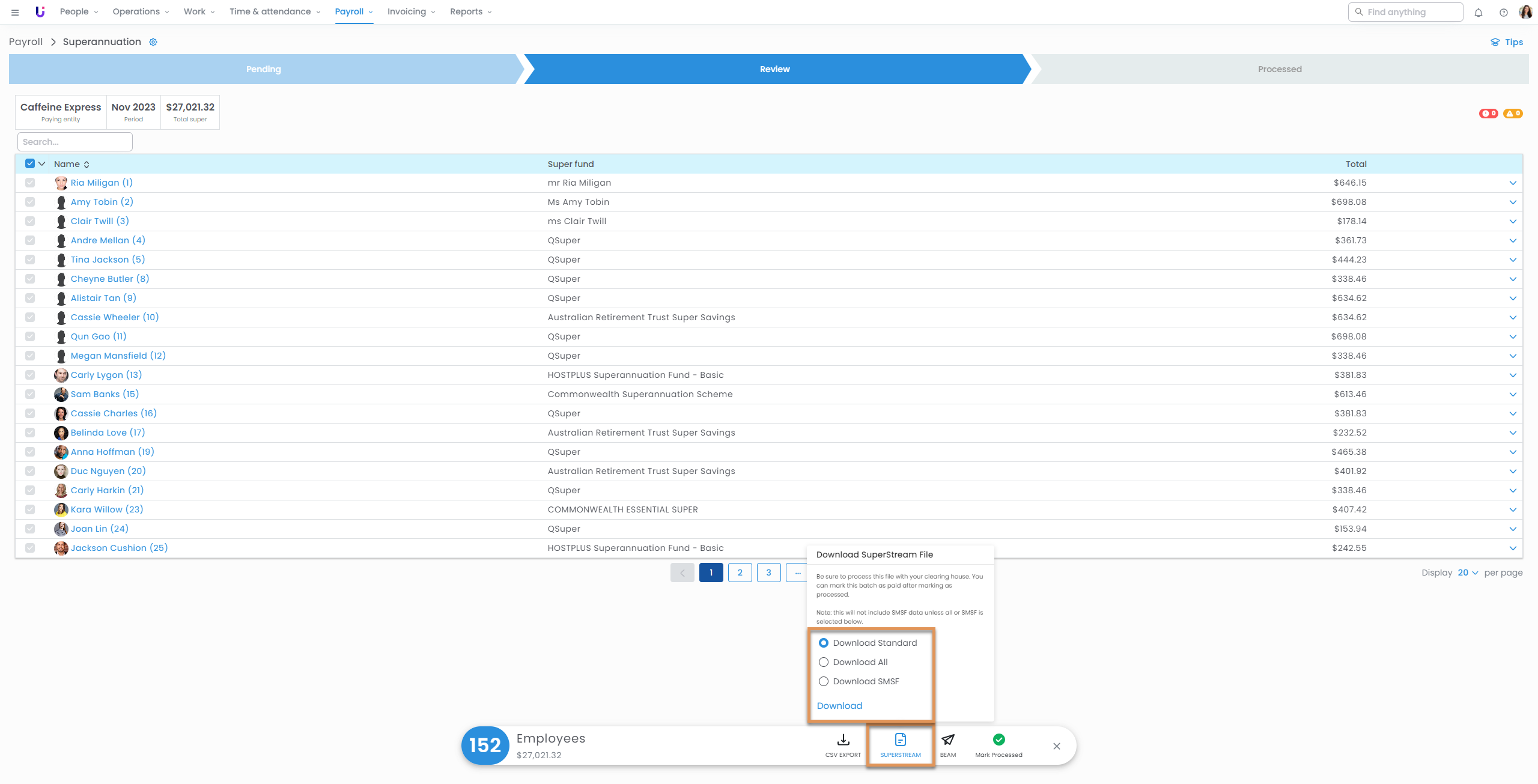Open the notifications bell icon
The width and height of the screenshot is (1538, 784).
tap(1479, 12)
